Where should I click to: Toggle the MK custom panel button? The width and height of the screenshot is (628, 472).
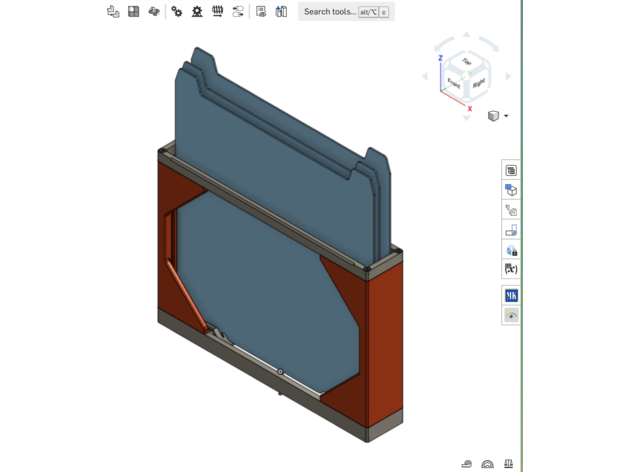(x=512, y=295)
